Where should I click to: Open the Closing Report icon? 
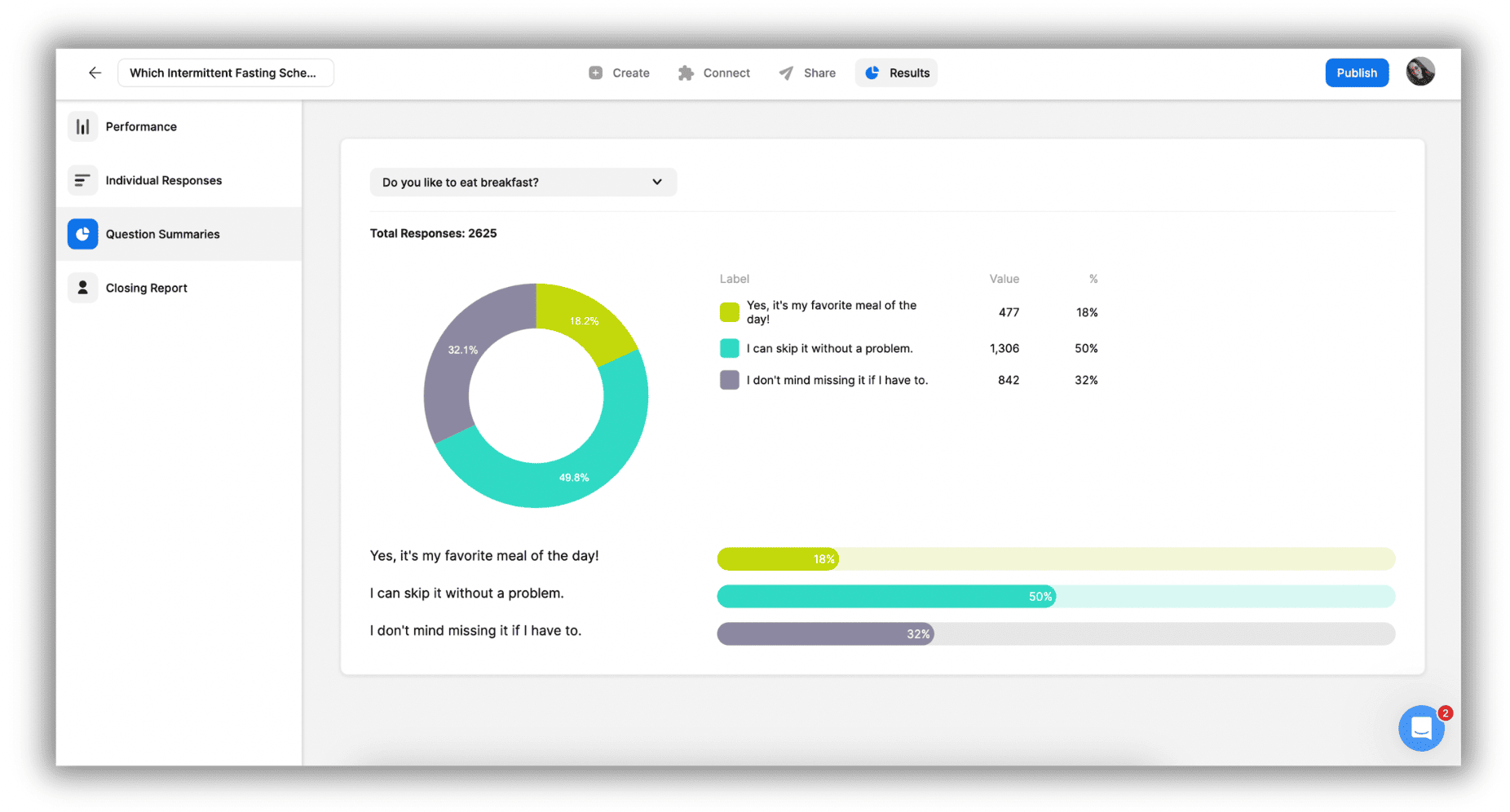coord(82,287)
